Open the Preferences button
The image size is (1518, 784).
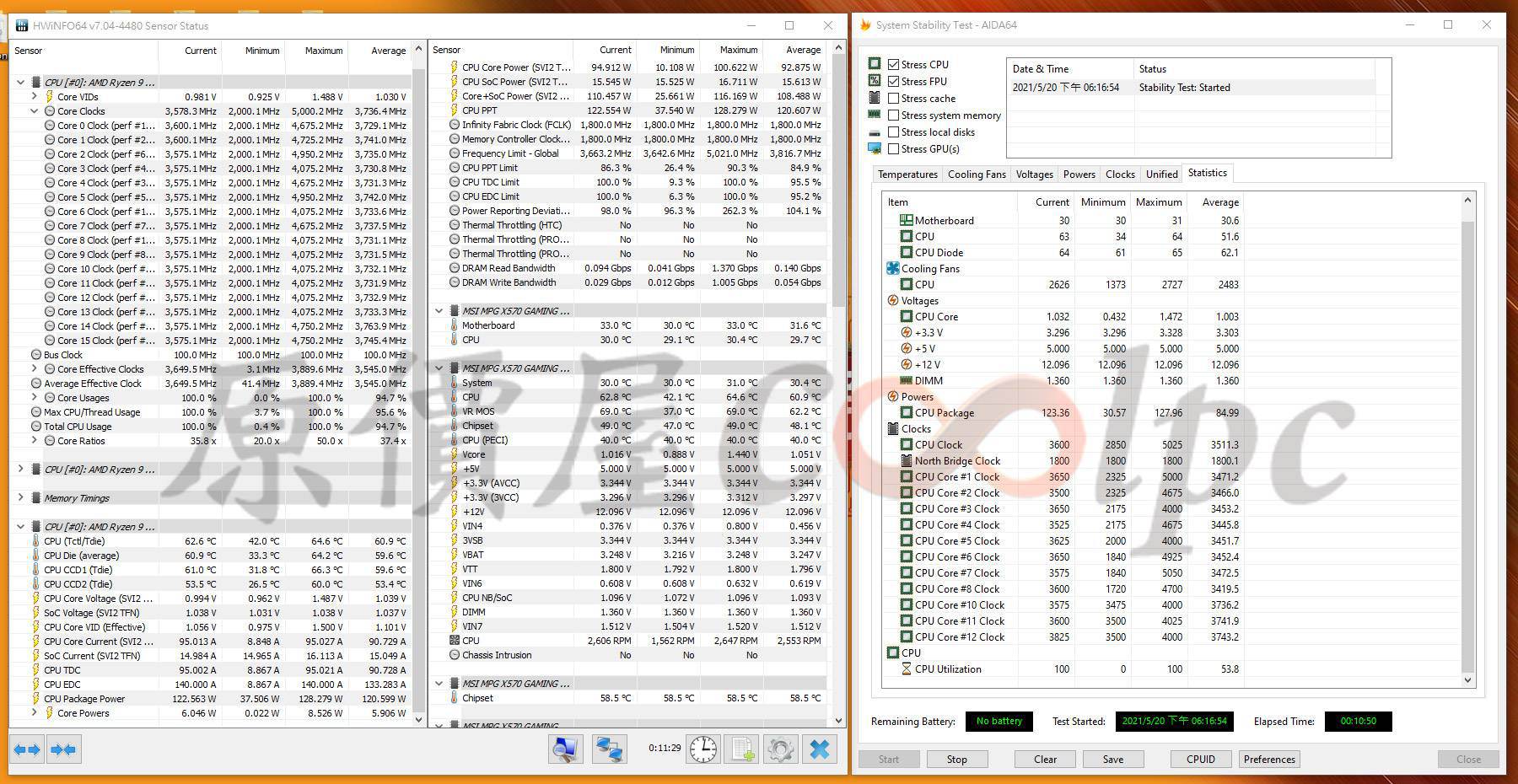[1268, 759]
